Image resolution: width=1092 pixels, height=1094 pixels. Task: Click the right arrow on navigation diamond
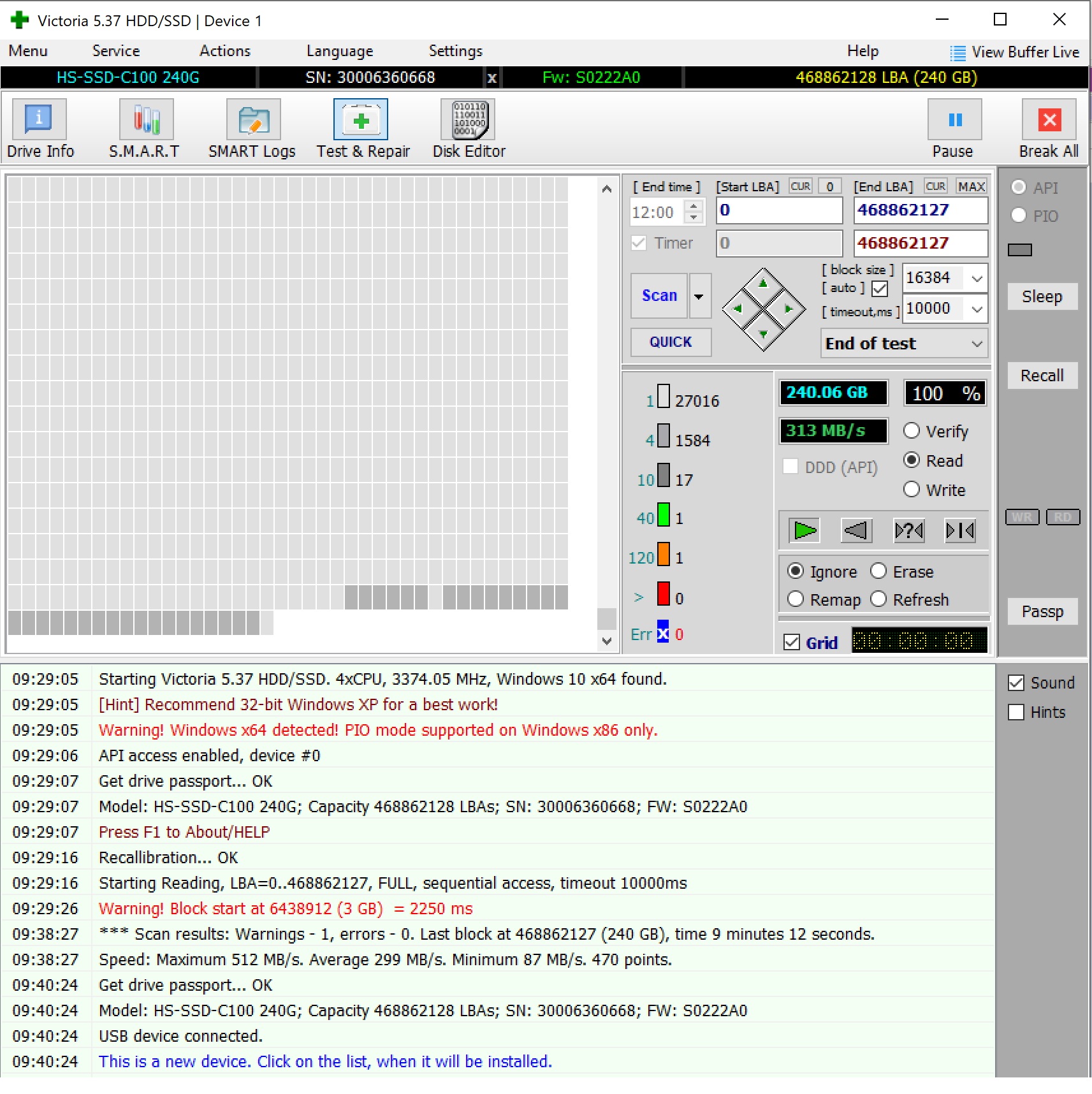789,309
